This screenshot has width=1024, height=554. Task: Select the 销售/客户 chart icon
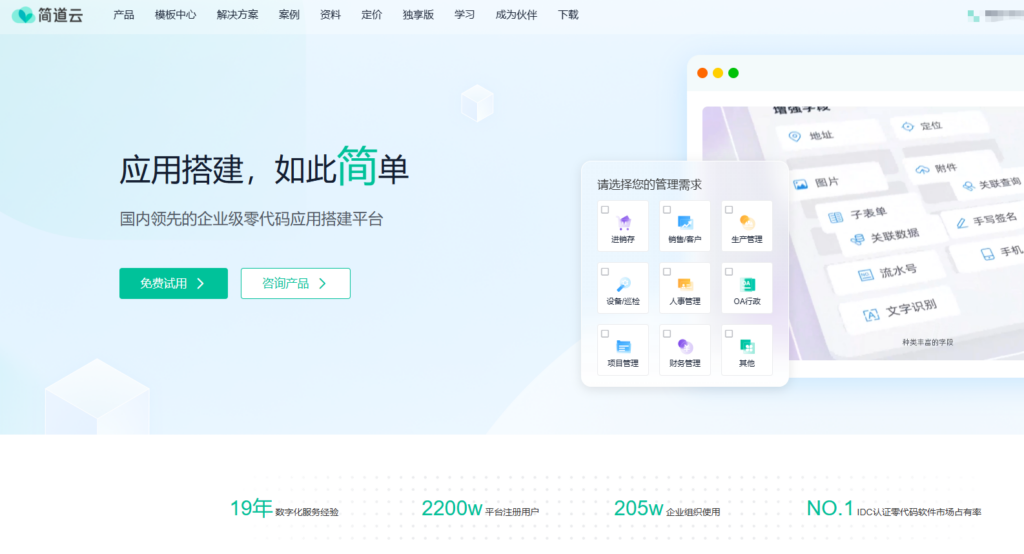tap(684, 222)
